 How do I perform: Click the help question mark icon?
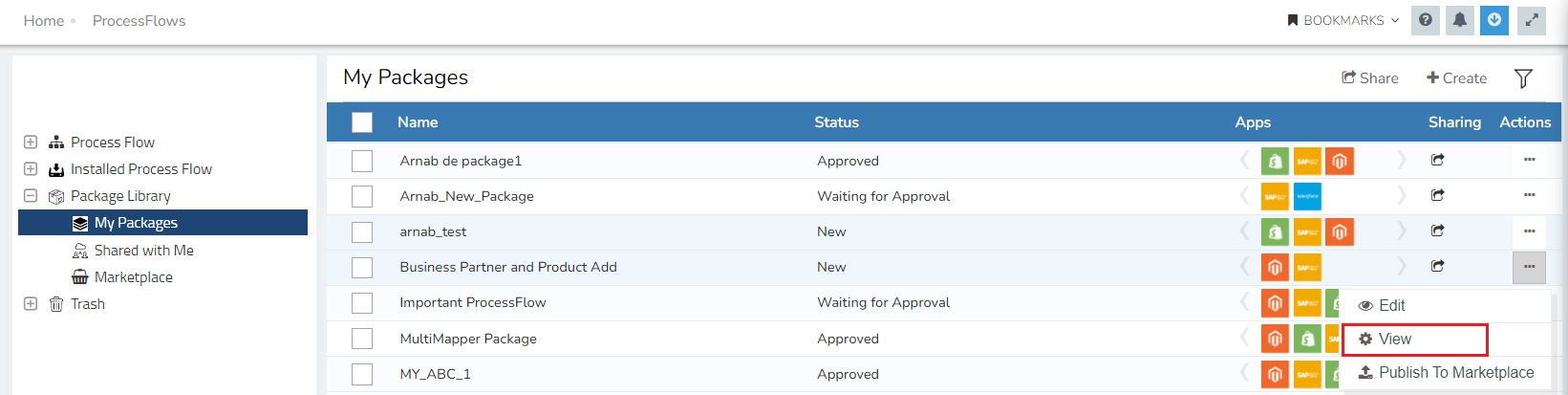(1426, 20)
